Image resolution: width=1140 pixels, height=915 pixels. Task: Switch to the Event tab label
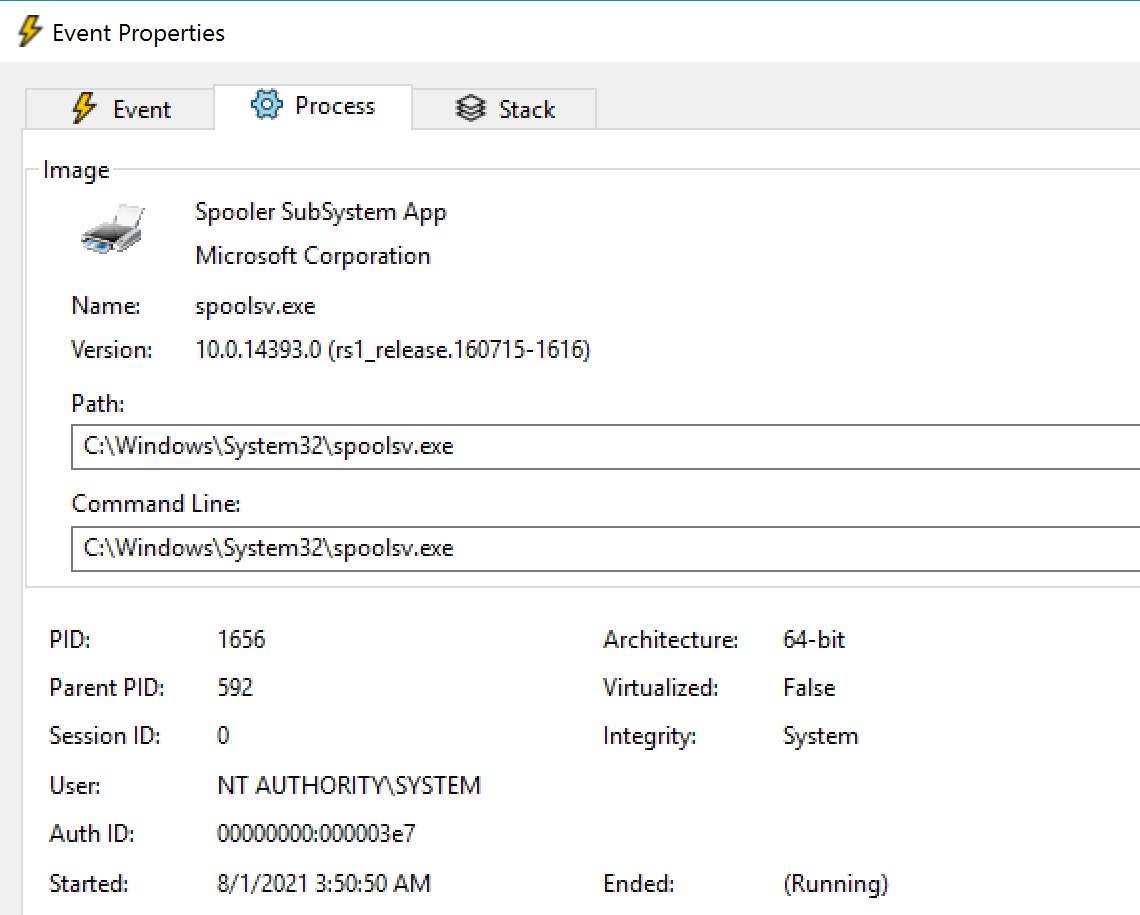click(x=141, y=110)
